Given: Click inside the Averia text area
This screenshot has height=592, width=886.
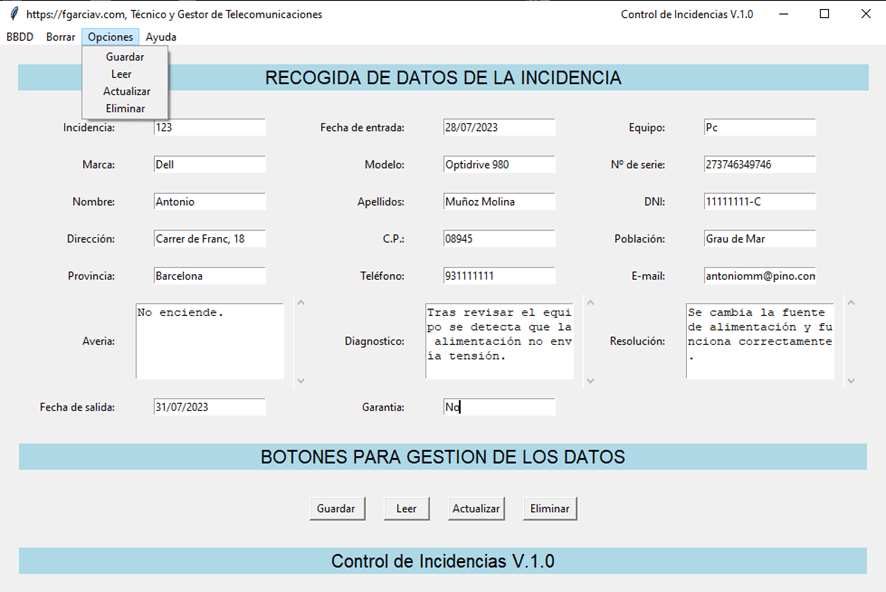Looking at the screenshot, I should pyautogui.click(x=210, y=341).
